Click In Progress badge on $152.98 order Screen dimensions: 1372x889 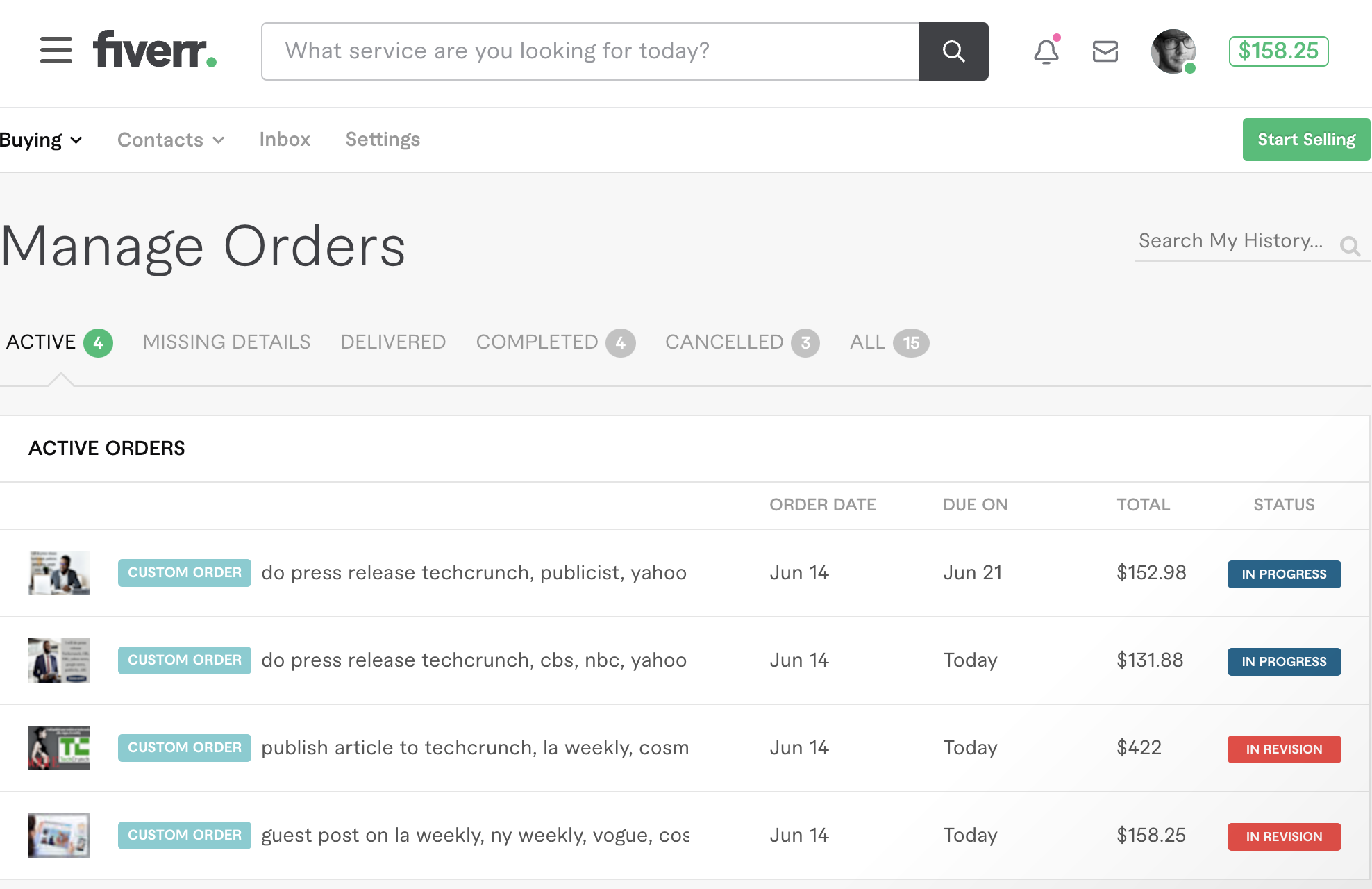1284,574
